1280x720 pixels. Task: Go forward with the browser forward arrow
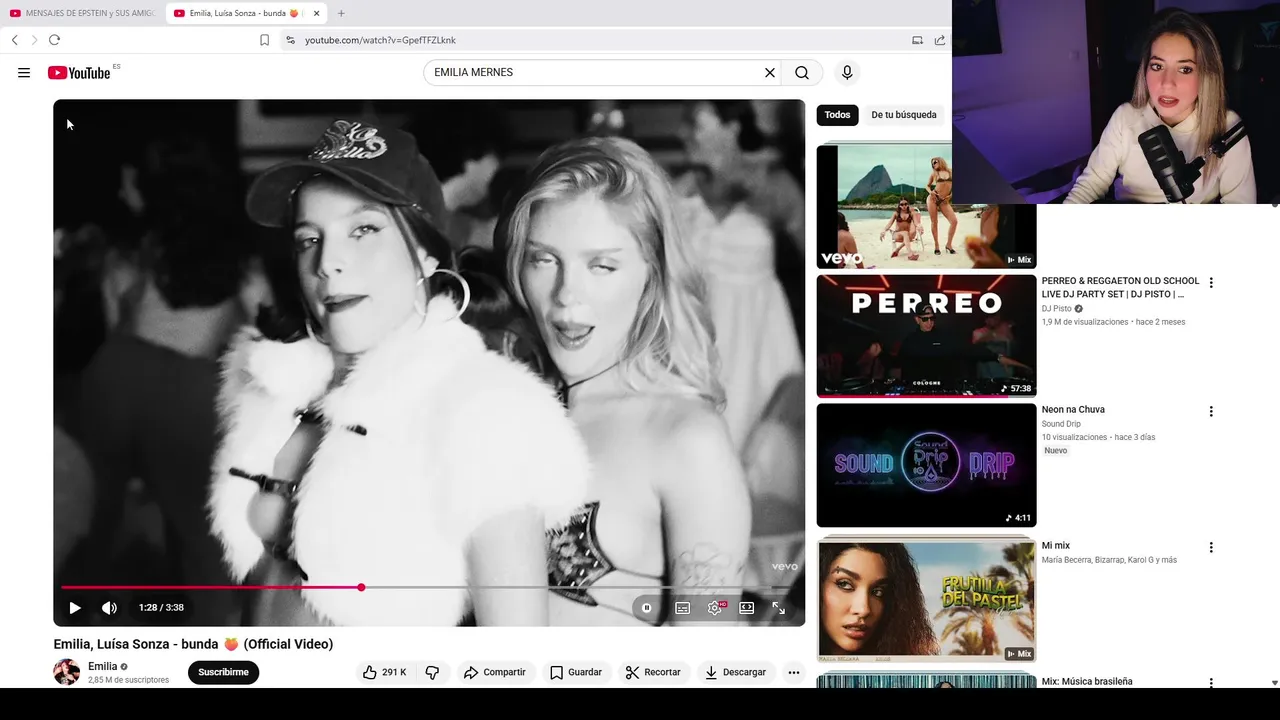[x=34, y=40]
